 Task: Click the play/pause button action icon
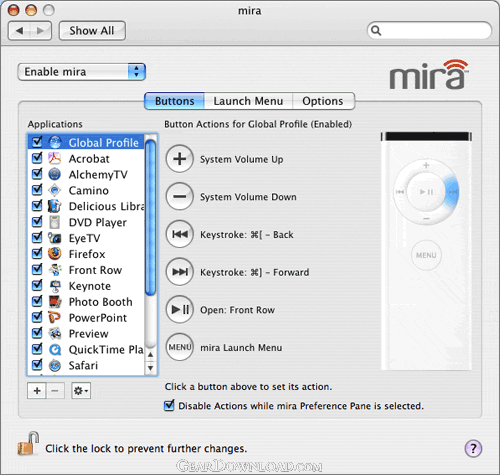(180, 310)
